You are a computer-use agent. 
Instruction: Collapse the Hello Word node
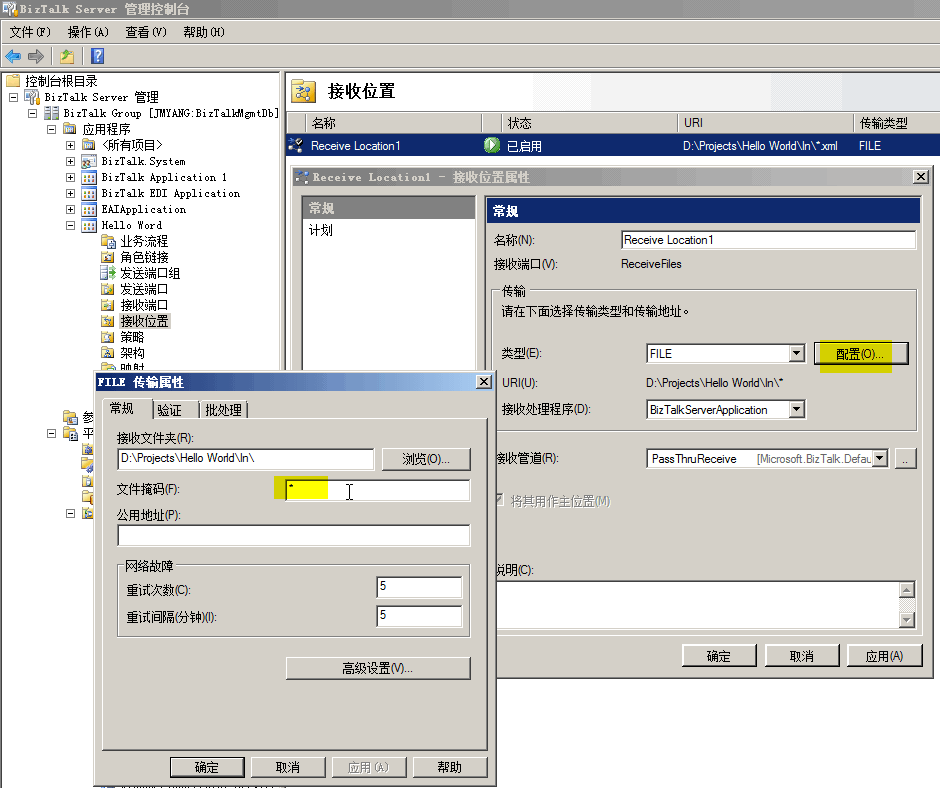pos(70,225)
